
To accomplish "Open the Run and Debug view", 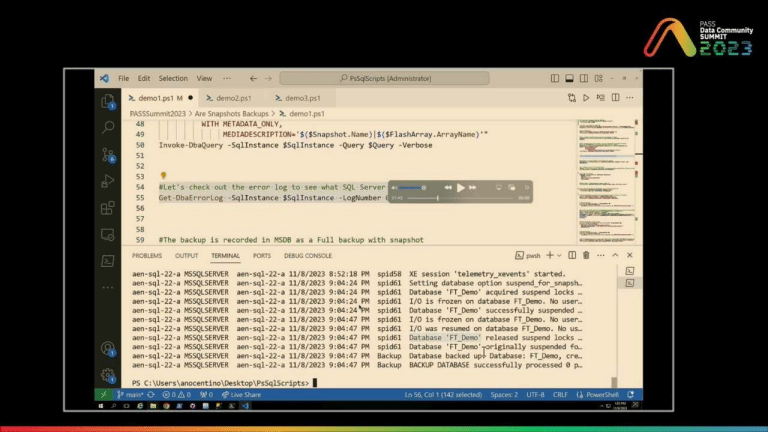I will point(108,181).
